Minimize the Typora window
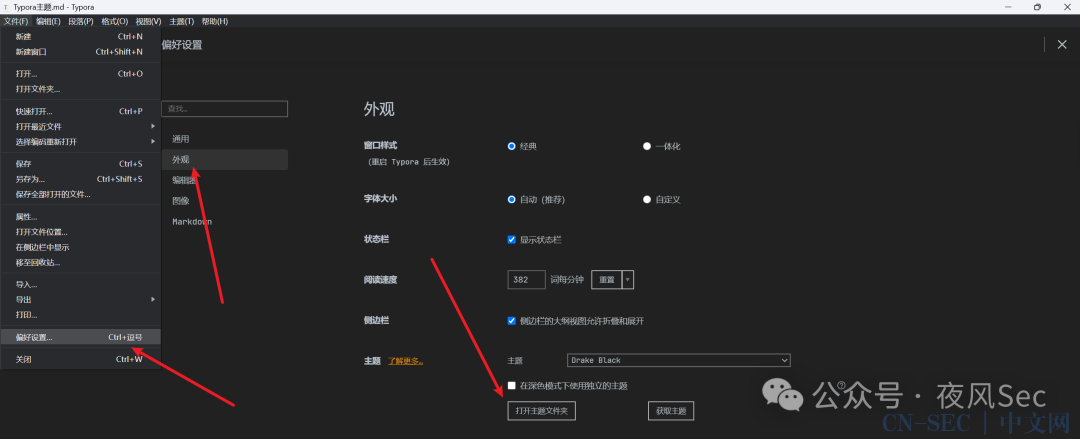This screenshot has width=1080, height=439. pyautogui.click(x=1008, y=7)
